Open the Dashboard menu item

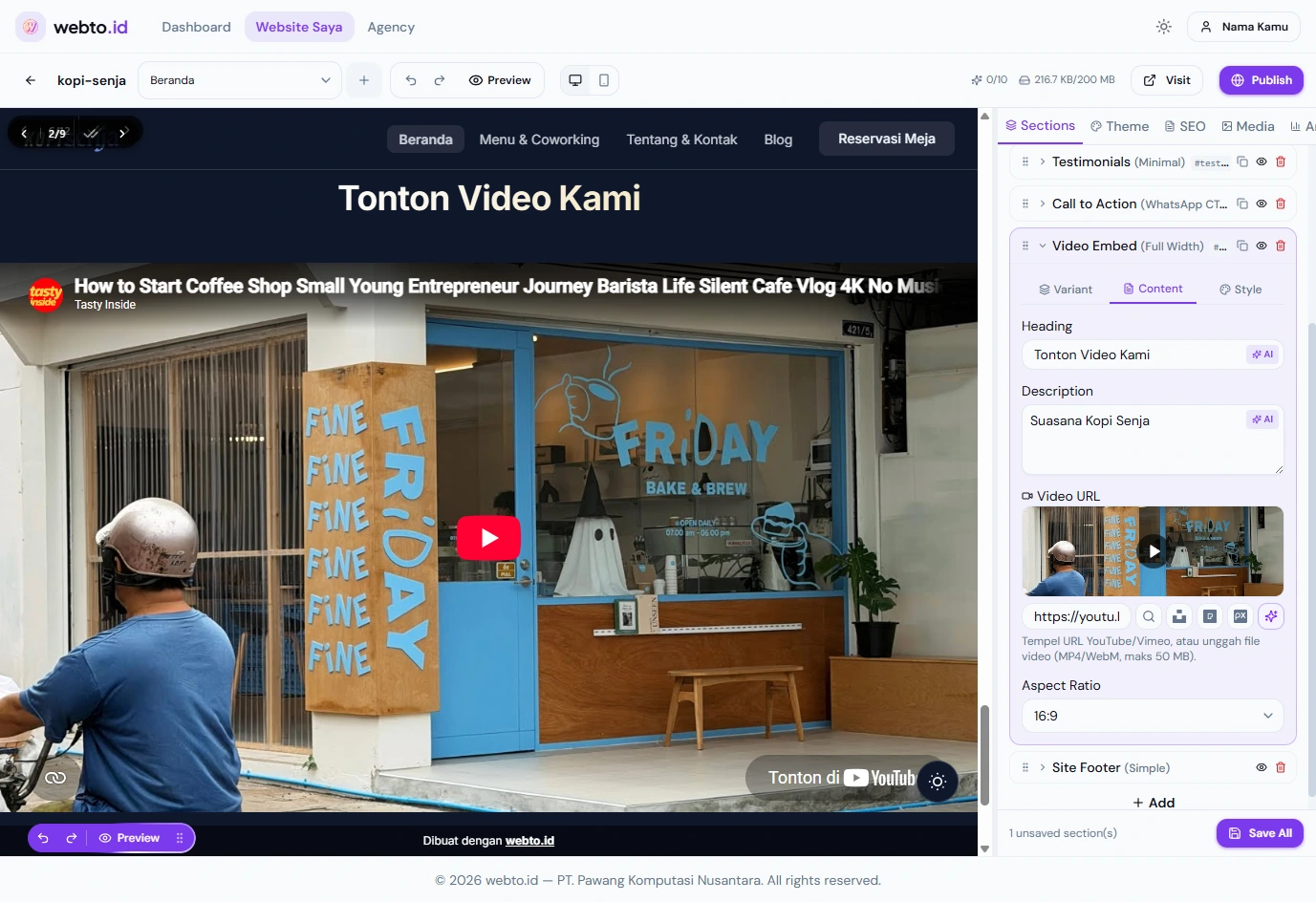tap(196, 27)
